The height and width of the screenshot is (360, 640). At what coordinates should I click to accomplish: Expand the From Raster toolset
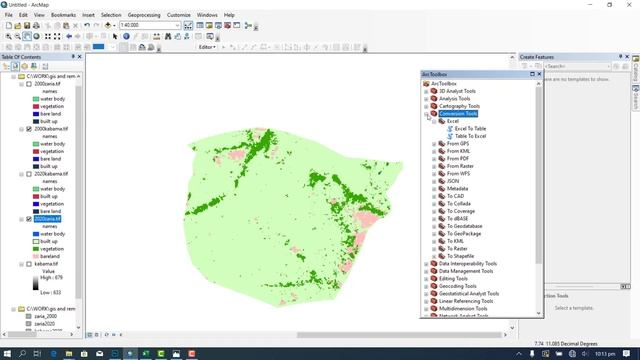pyautogui.click(x=434, y=166)
